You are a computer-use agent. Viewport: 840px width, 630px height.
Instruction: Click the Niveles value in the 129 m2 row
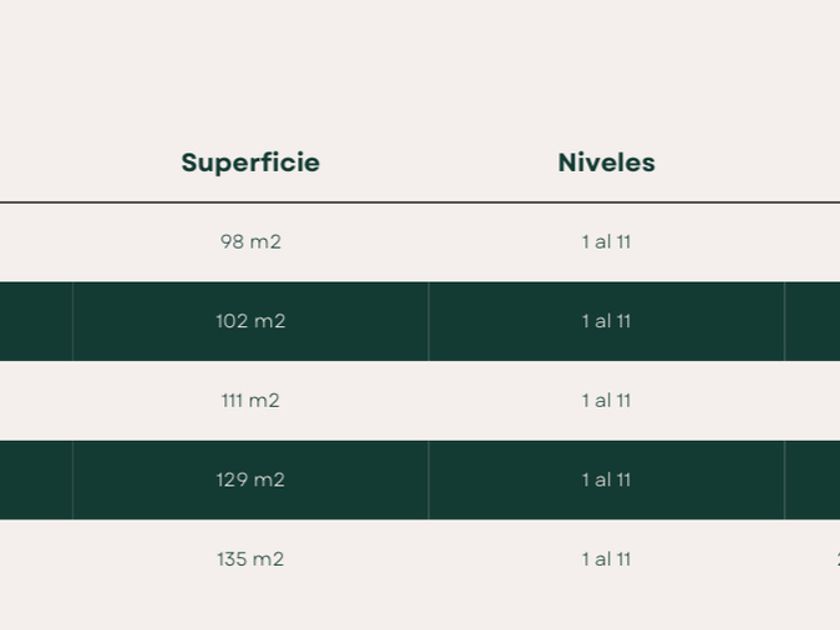(x=606, y=480)
